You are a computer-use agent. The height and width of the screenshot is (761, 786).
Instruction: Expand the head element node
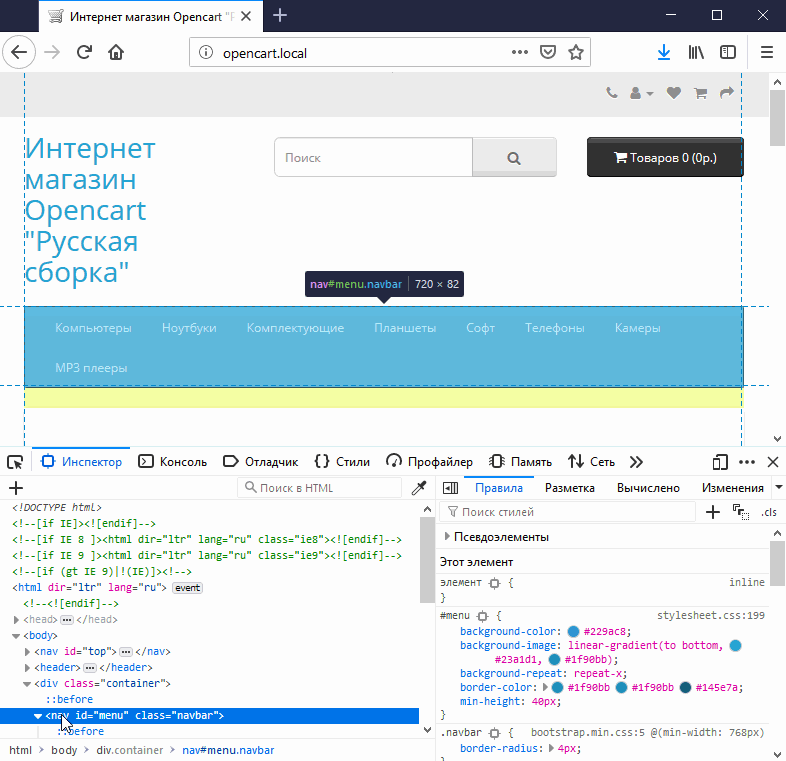(x=16, y=620)
